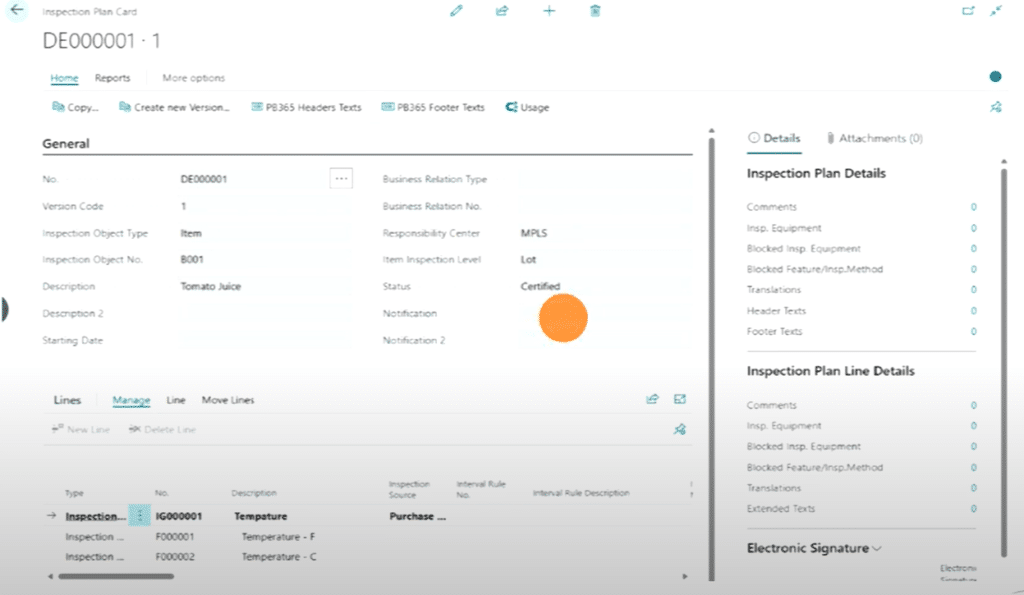The width and height of the screenshot is (1024, 595).
Task: Open the Attachments tab in factbox
Action: [874, 138]
